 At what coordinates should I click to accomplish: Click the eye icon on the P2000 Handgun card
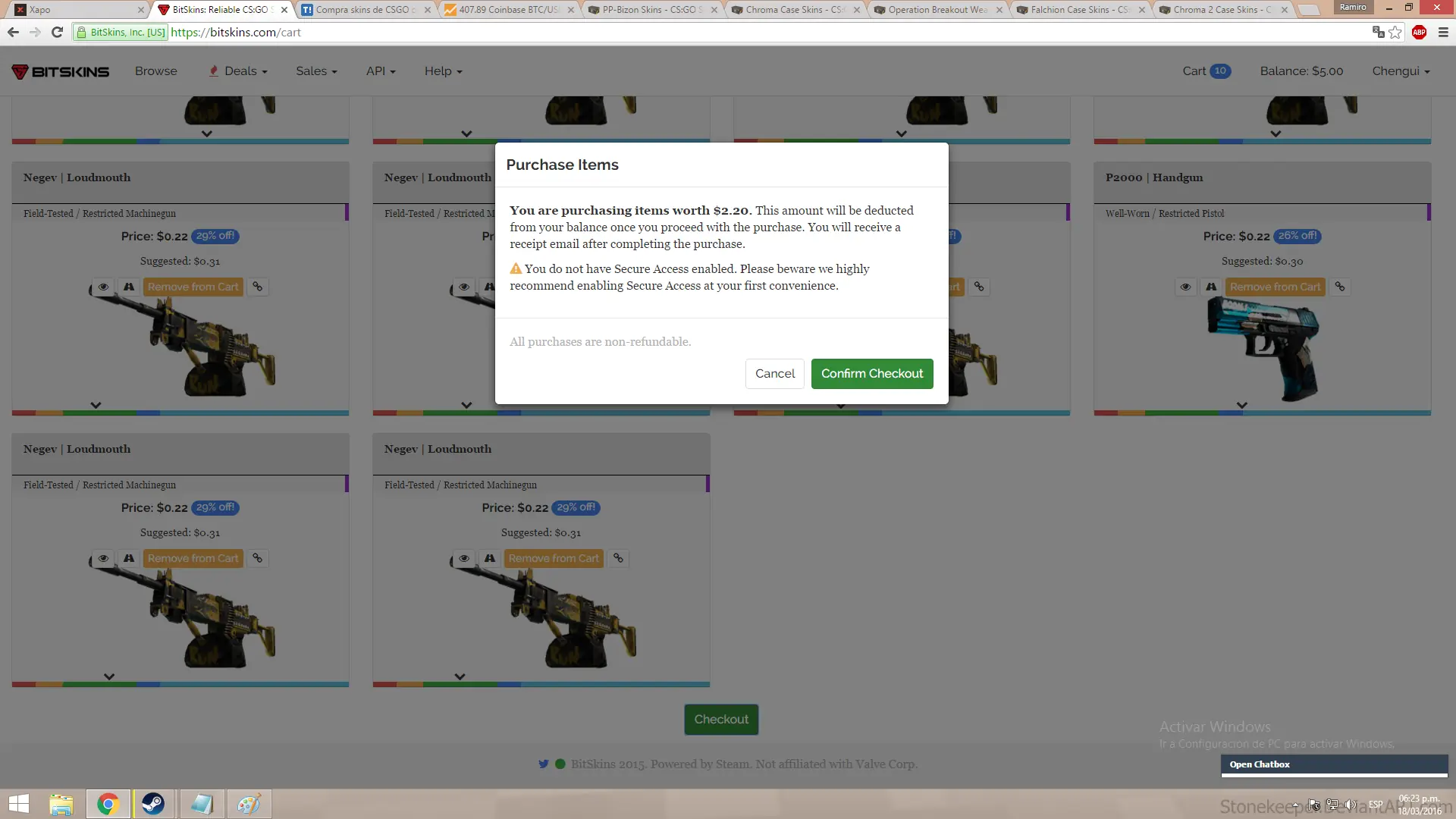[1185, 287]
